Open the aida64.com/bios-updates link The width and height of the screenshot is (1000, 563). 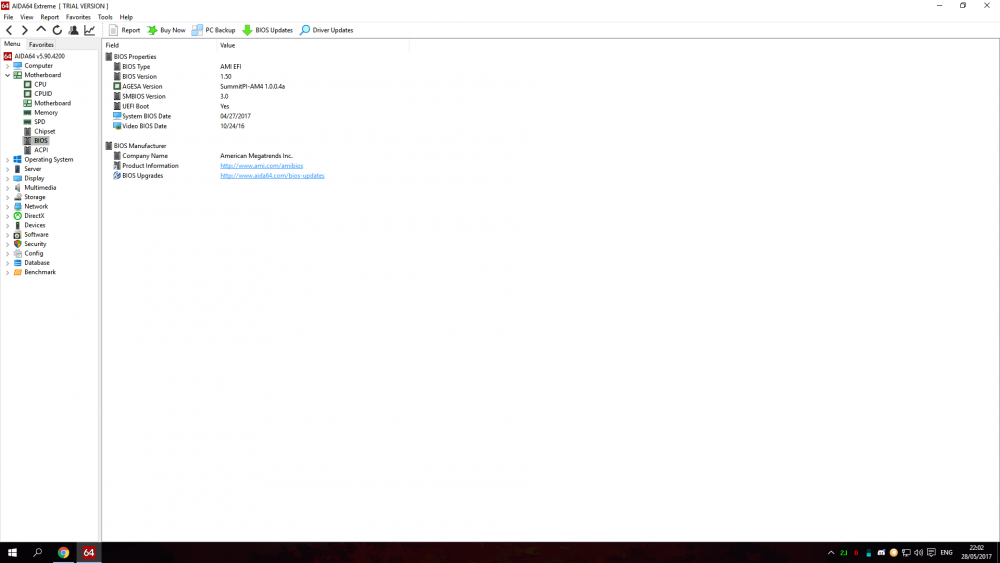(272, 175)
